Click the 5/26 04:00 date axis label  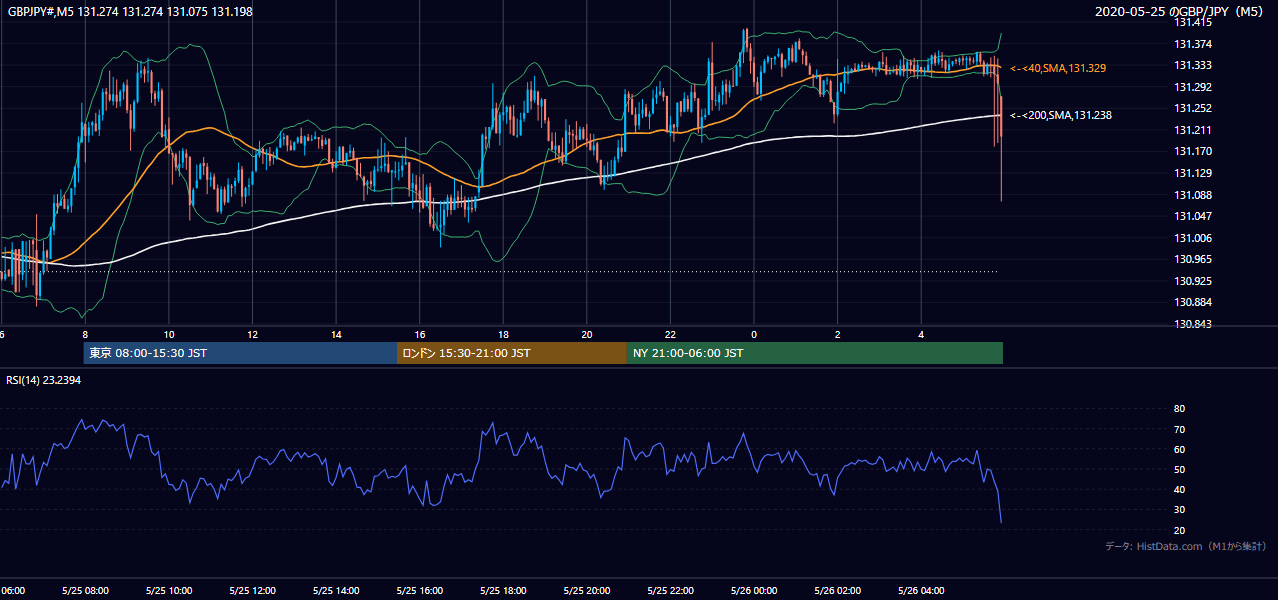pyautogui.click(x=922, y=591)
